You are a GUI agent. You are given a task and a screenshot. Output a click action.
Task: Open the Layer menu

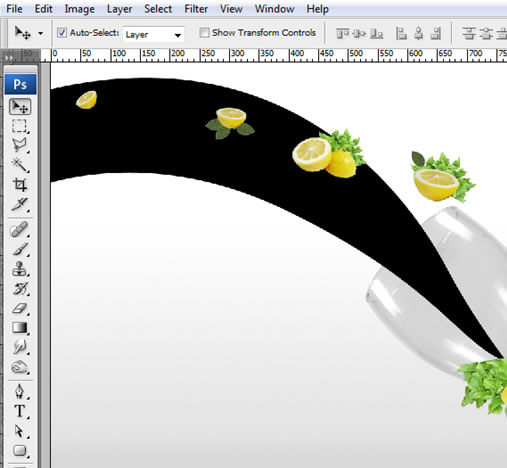(x=119, y=9)
